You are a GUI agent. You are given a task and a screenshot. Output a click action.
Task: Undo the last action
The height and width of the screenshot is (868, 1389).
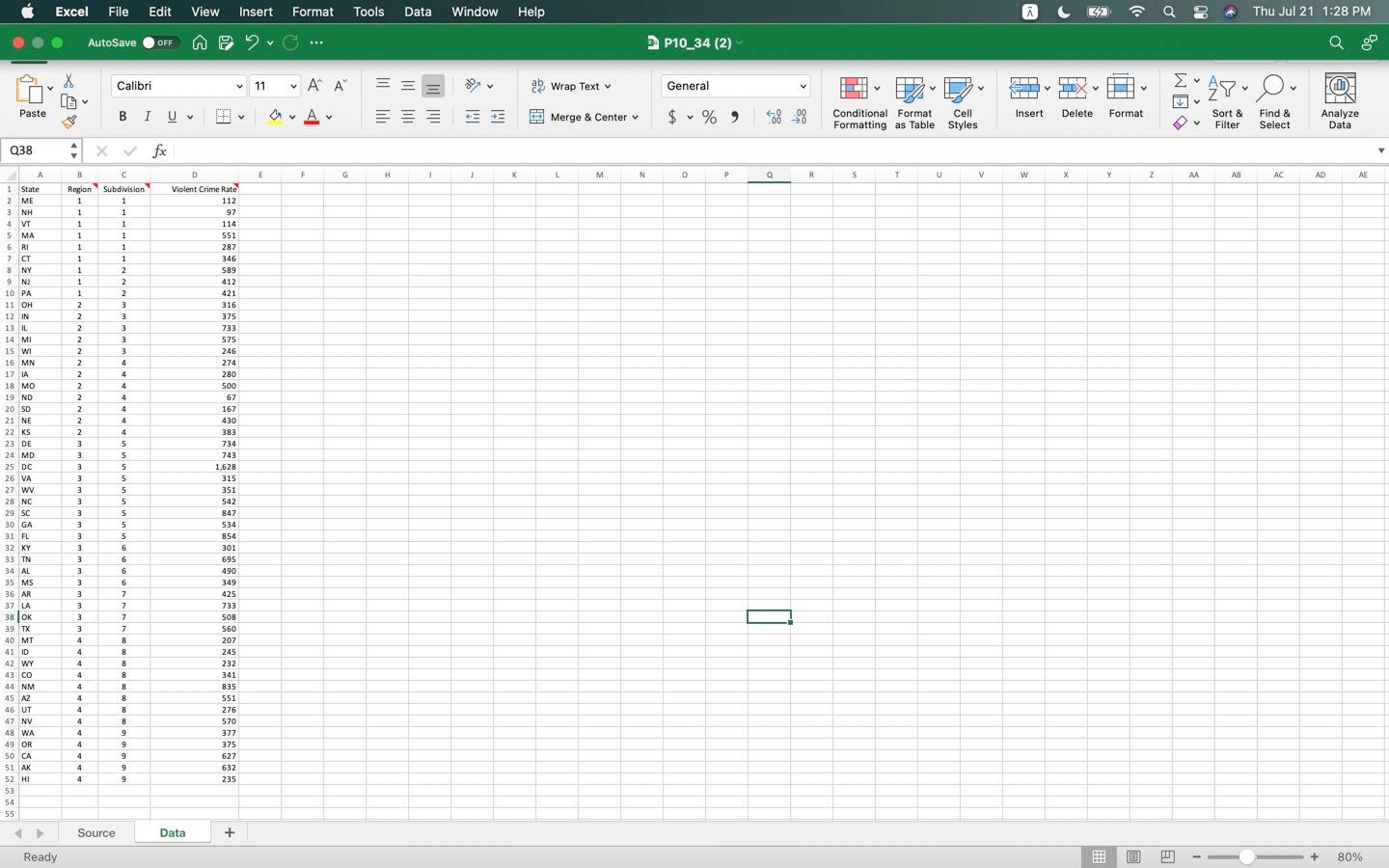click(x=252, y=42)
